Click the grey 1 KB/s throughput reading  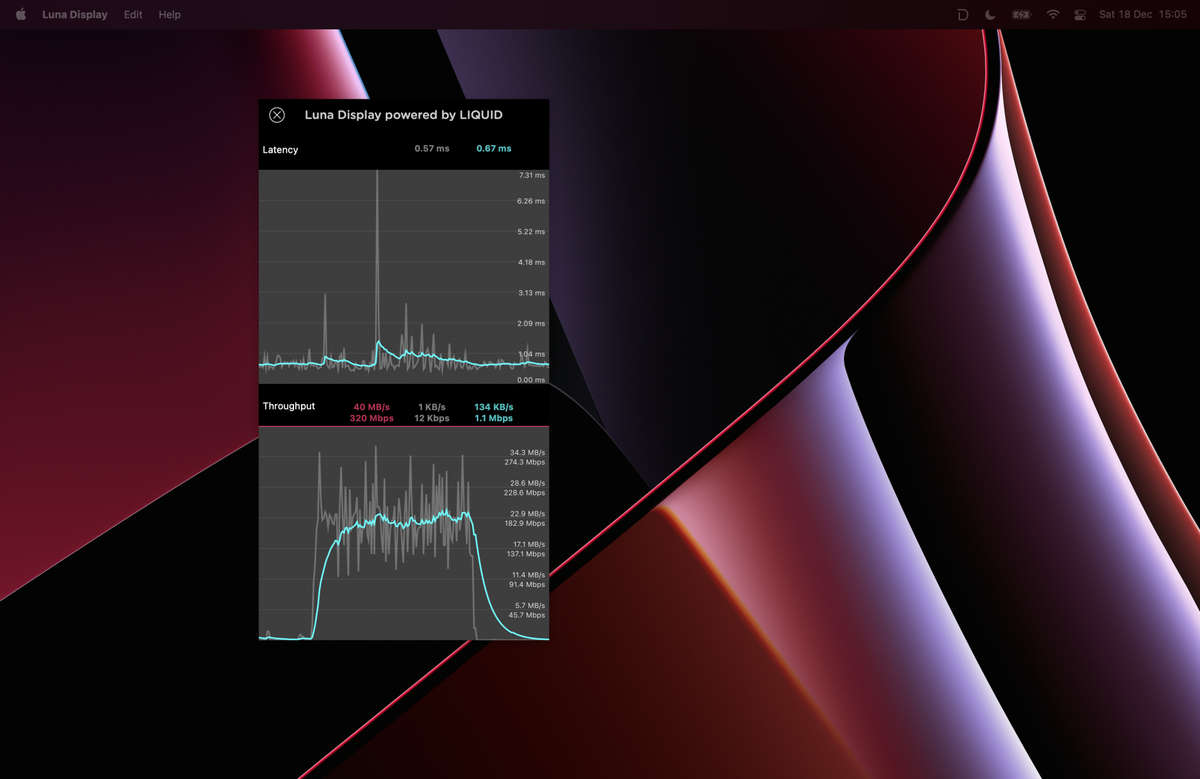tap(432, 407)
